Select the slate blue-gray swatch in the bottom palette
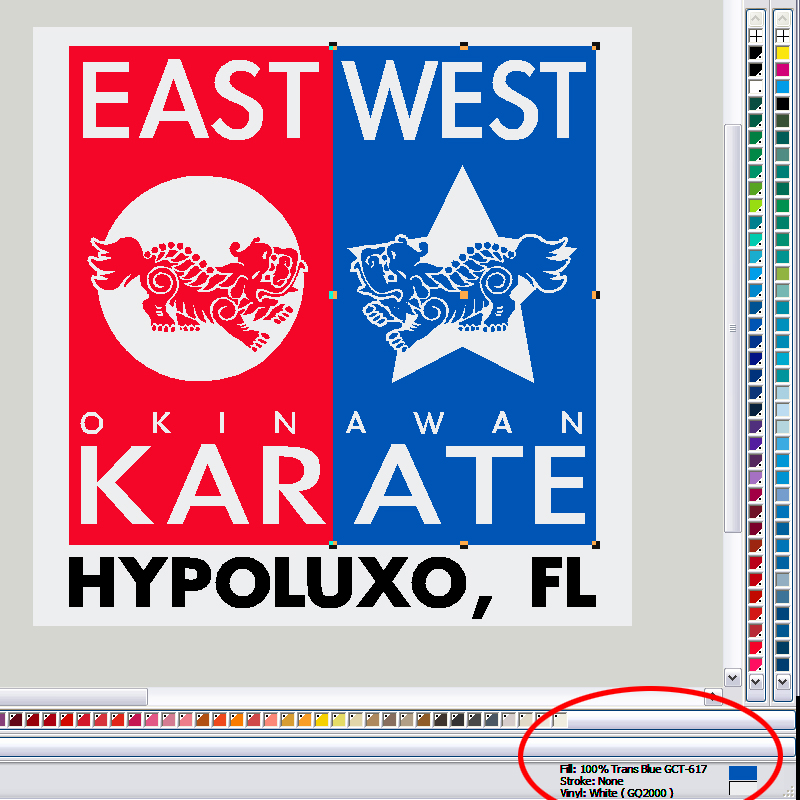 [492, 720]
